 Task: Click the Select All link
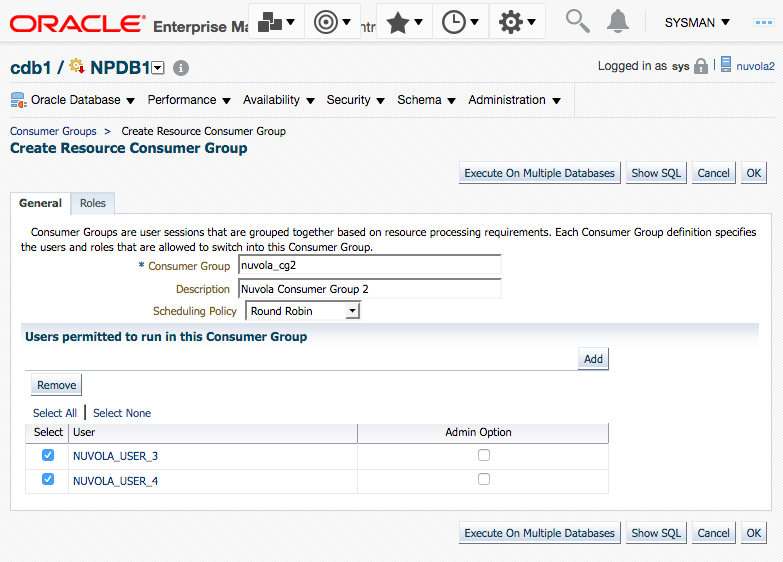55,413
